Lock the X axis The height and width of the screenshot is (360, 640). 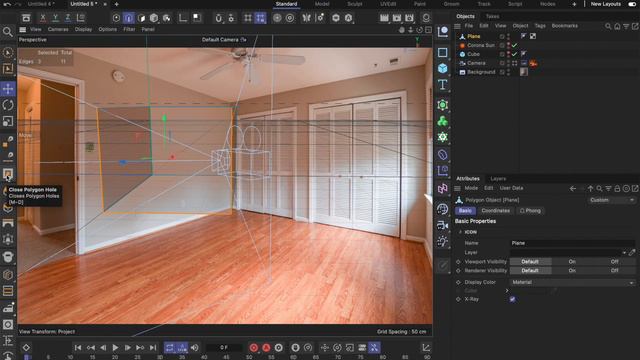43,18
